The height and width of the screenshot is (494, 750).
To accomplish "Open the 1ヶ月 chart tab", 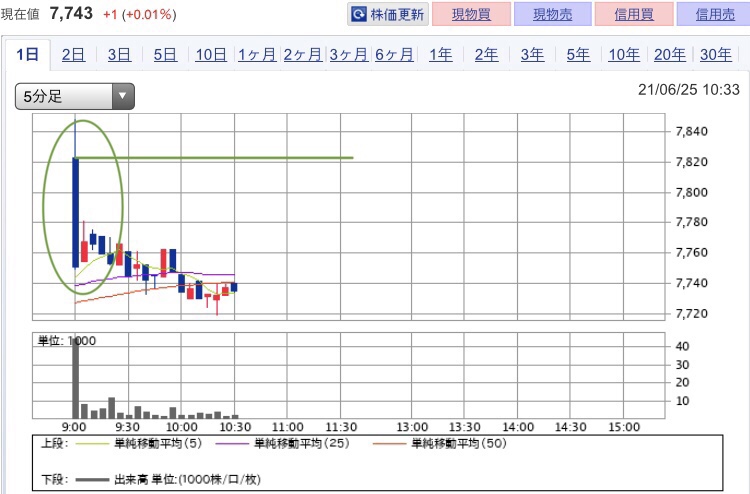I will tap(257, 55).
